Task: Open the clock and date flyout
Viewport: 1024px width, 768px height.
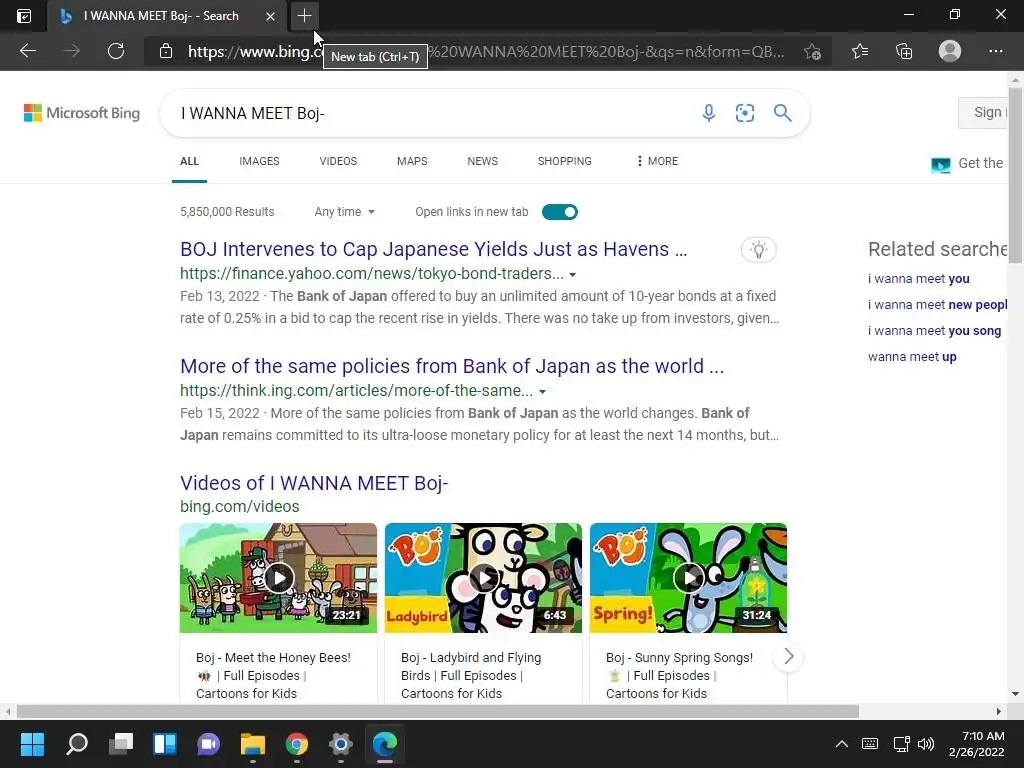Action: point(976,744)
